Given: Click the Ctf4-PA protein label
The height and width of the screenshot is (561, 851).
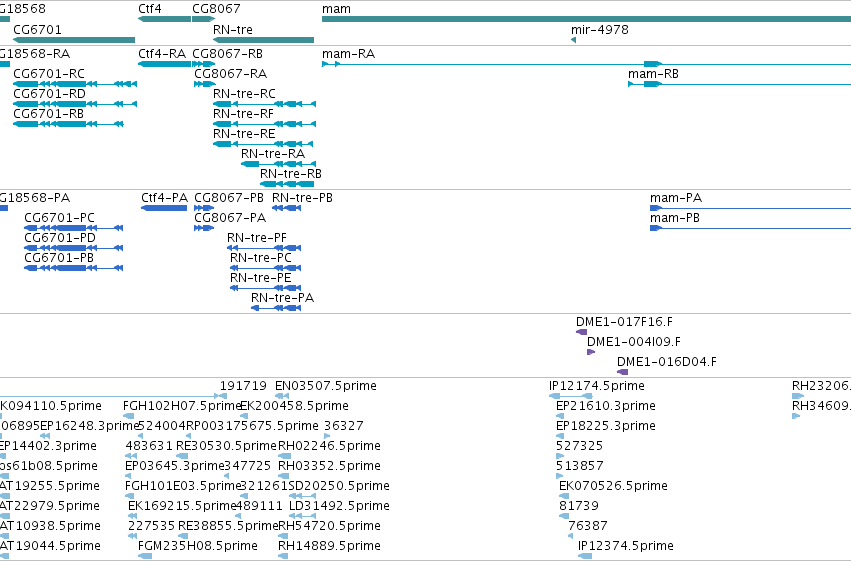Looking at the screenshot, I should pos(164,198).
